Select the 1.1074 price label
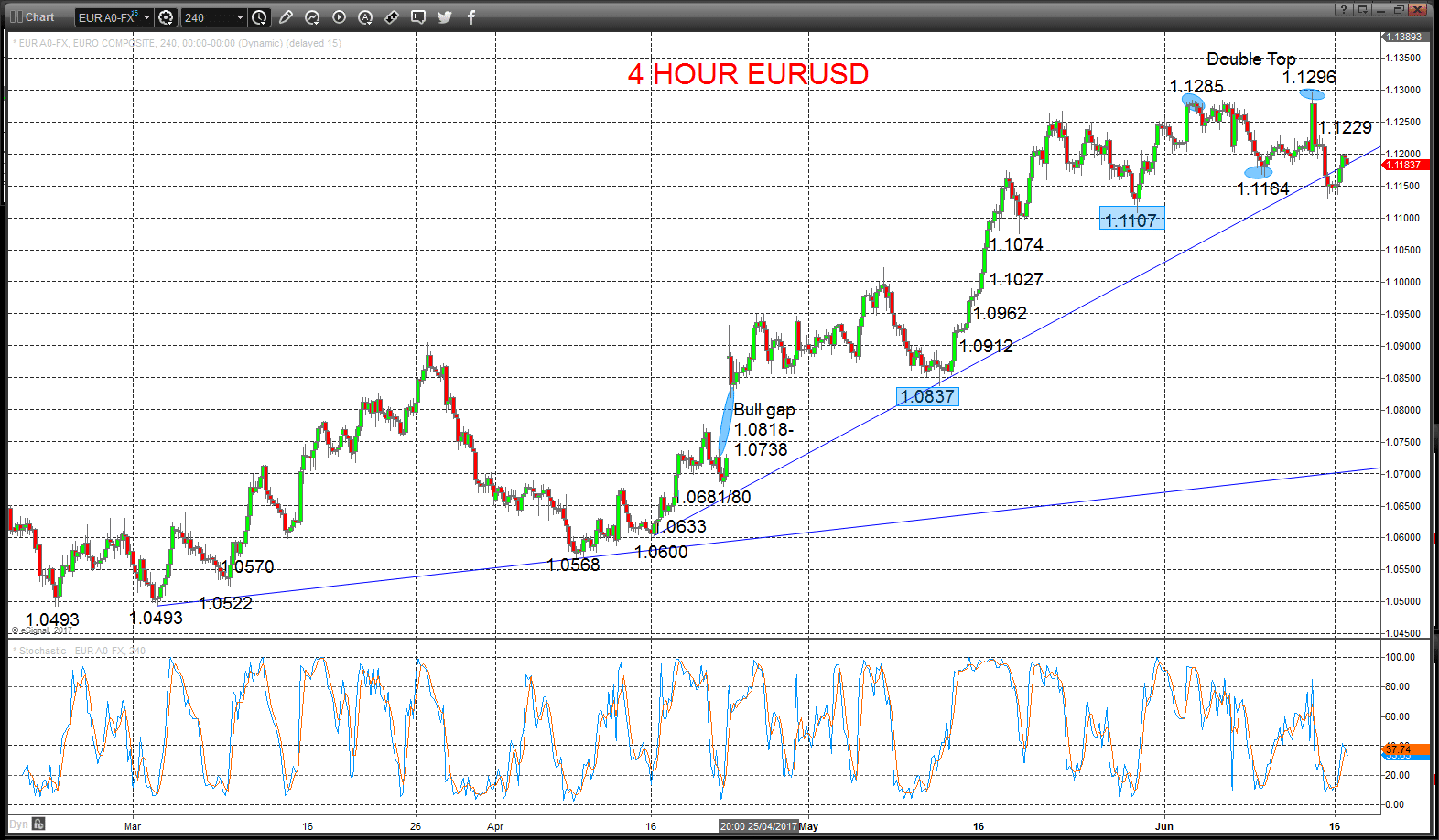The height and width of the screenshot is (840, 1439). coord(1016,244)
